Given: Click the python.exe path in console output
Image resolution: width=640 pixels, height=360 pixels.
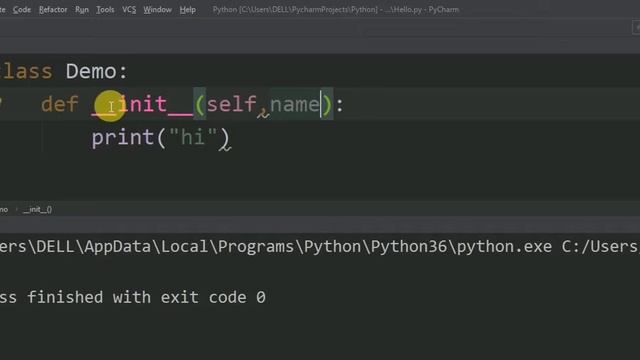Looking at the screenshot, I should point(276,247).
